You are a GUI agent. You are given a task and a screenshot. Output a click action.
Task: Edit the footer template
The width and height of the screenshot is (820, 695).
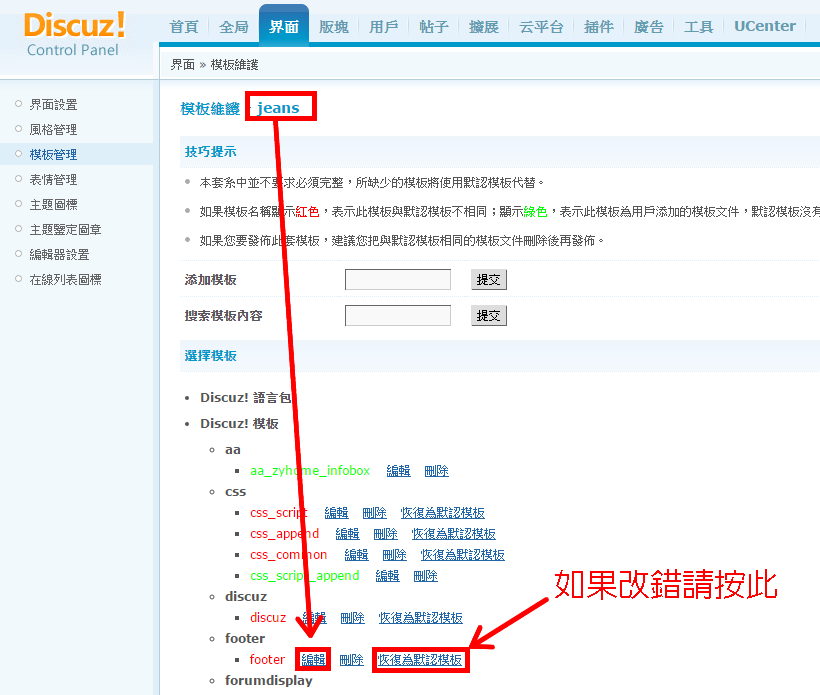(313, 659)
